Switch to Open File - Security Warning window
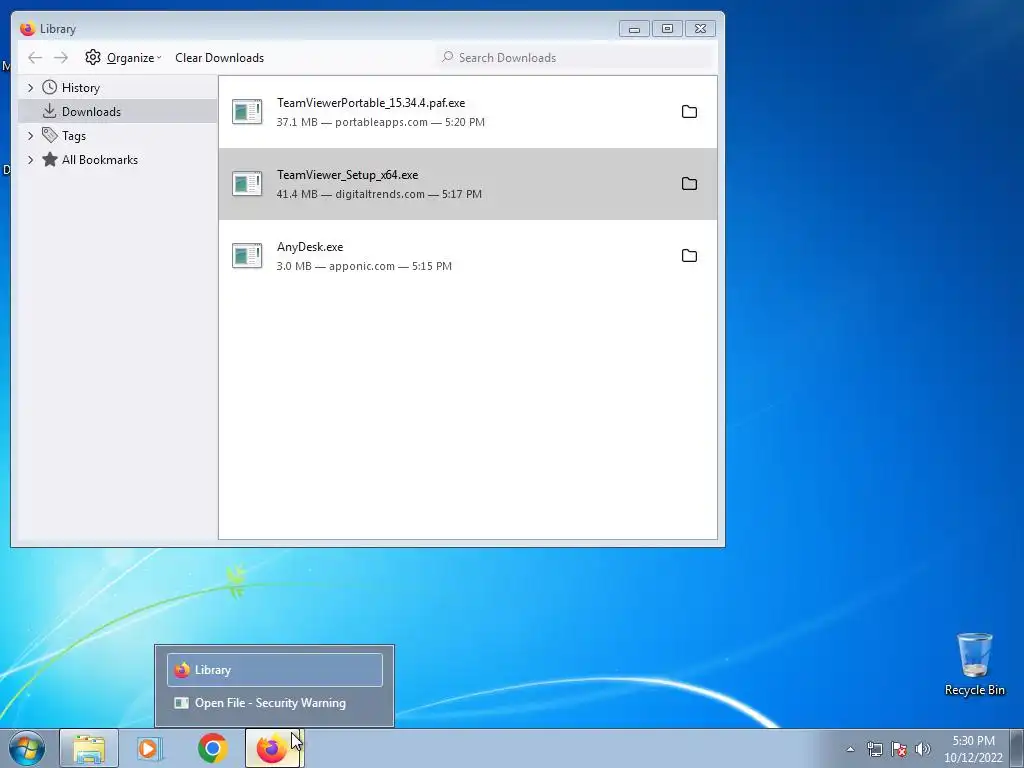Screen dimensions: 1024x768 coord(274,703)
